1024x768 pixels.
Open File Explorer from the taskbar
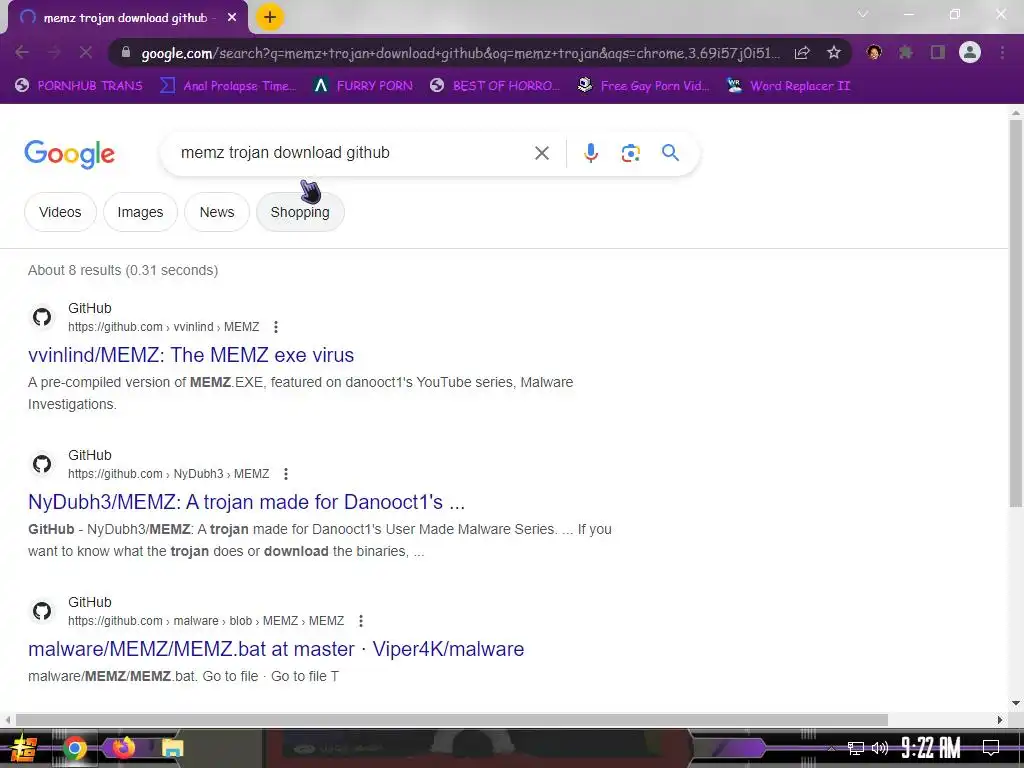click(172, 748)
